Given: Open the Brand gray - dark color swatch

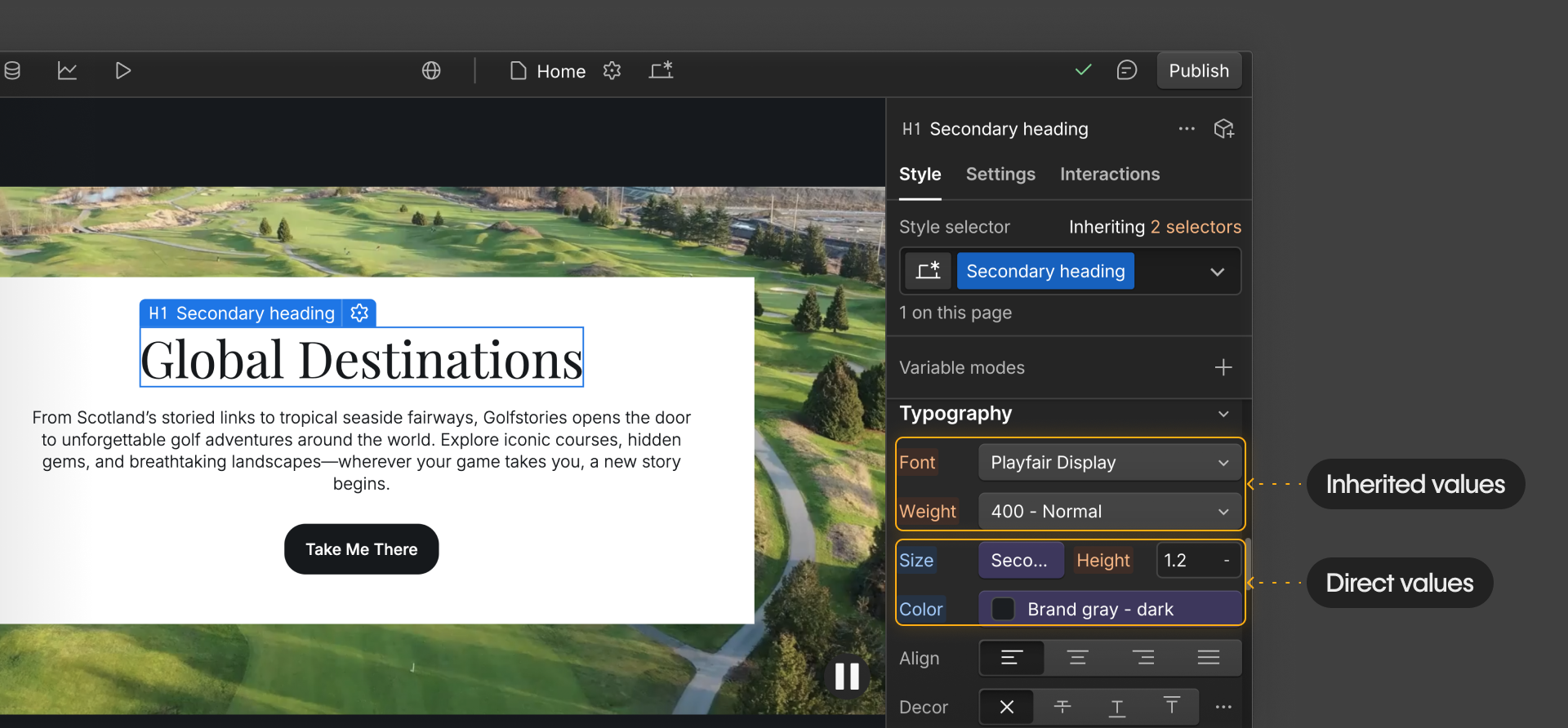Looking at the screenshot, I should tap(1003, 609).
